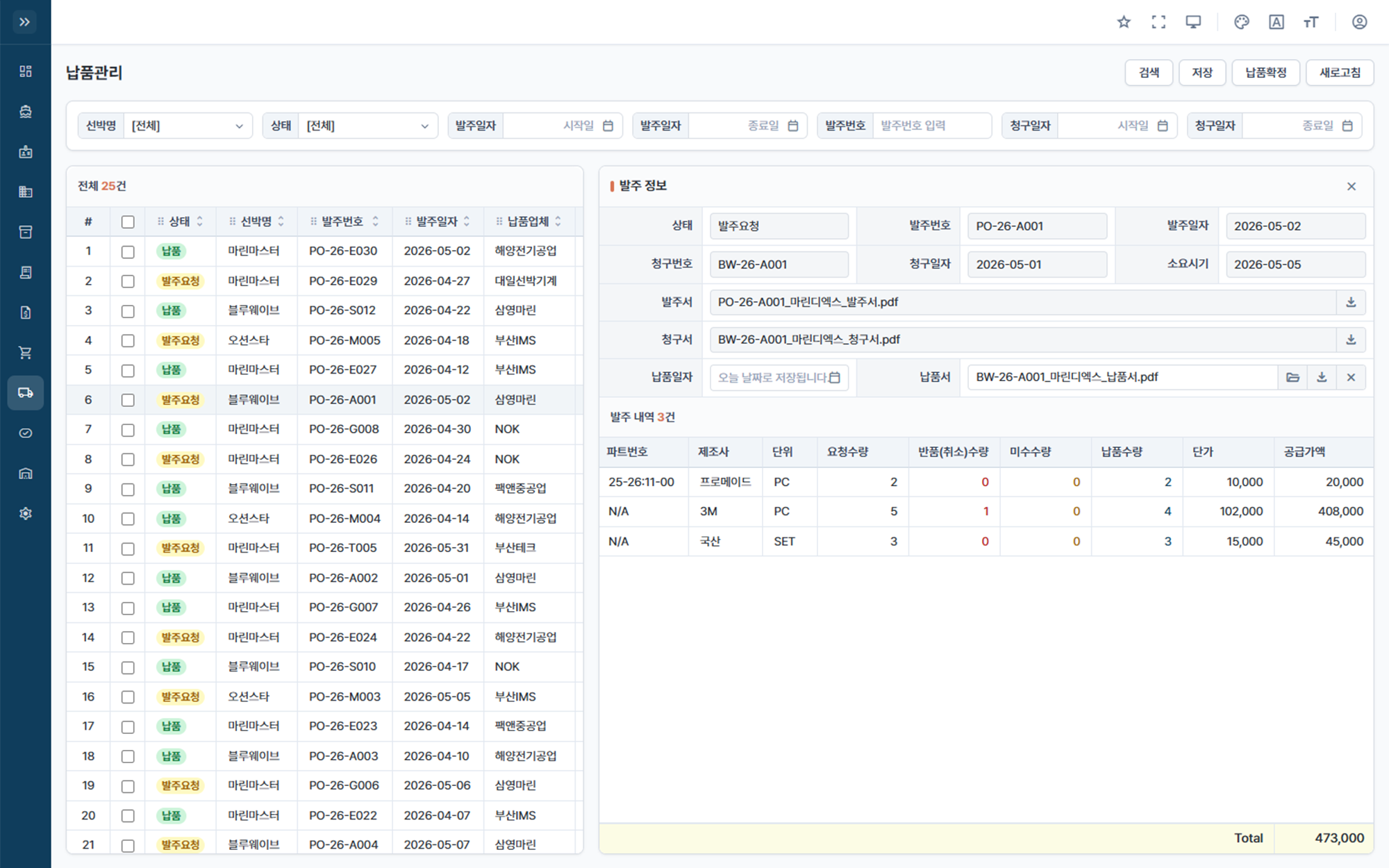1389x868 pixels.
Task: Click the favorite star icon in top bar
Action: 1124,22
